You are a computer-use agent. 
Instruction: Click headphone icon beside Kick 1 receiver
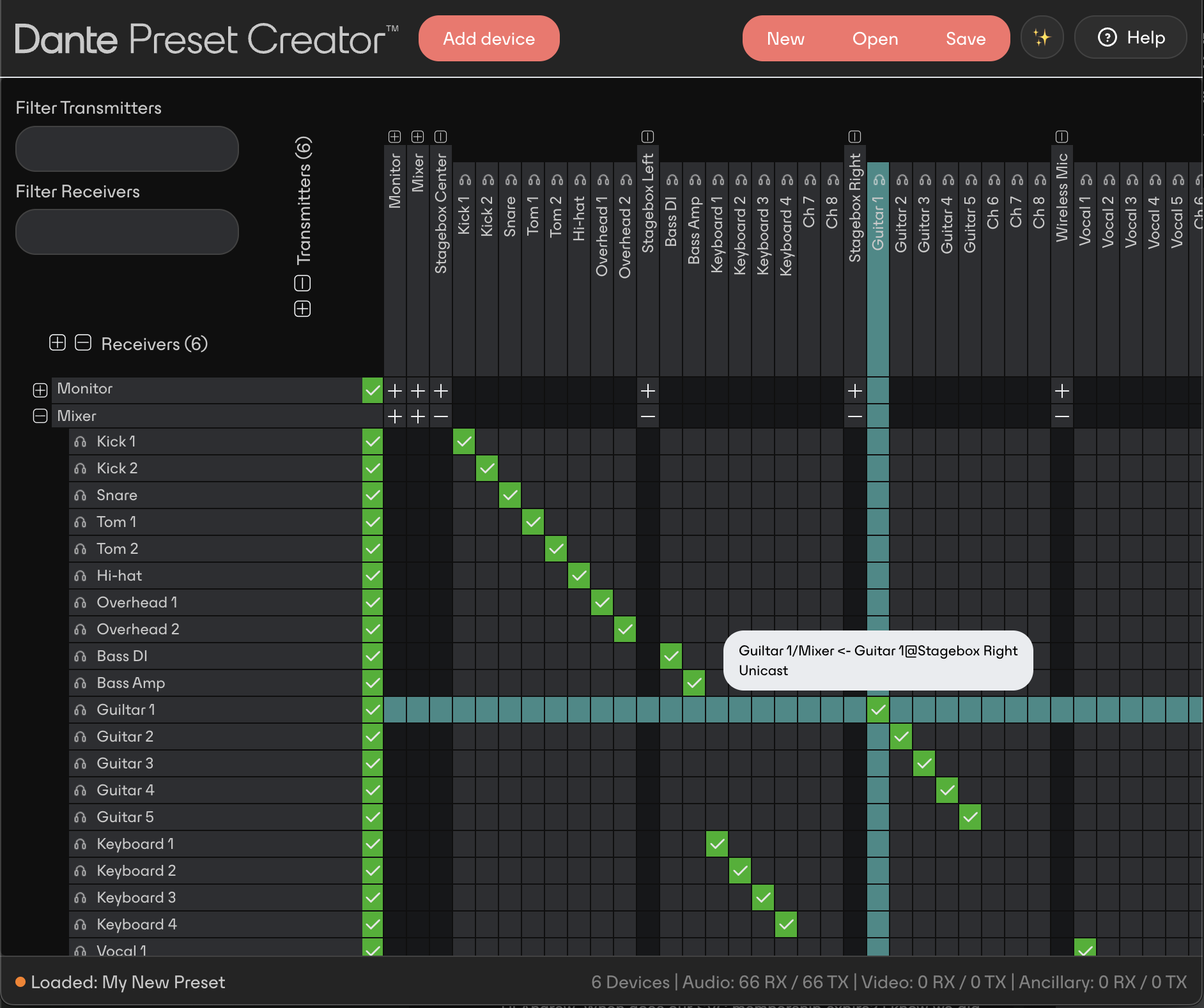80,442
